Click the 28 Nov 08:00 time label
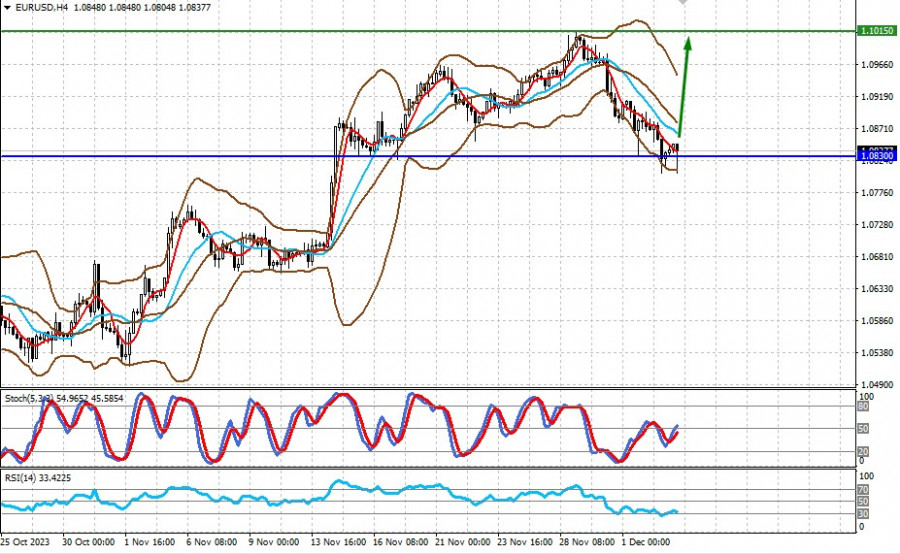The width and height of the screenshot is (900, 554). (x=587, y=542)
